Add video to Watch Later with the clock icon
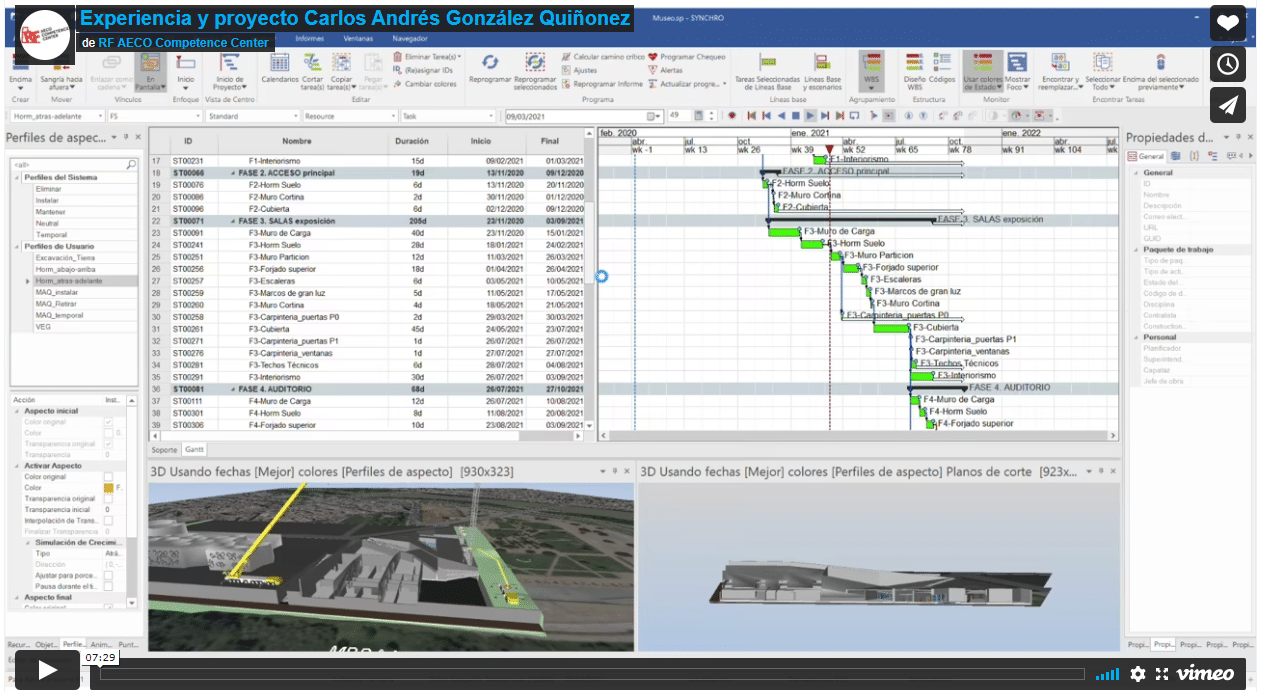This screenshot has height=692, width=1263. 1228,64
